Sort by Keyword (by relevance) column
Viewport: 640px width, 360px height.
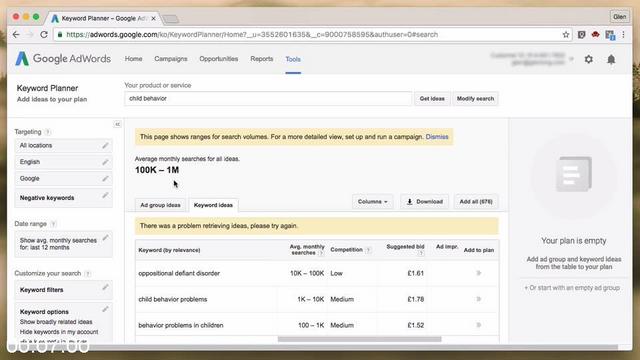click(169, 250)
